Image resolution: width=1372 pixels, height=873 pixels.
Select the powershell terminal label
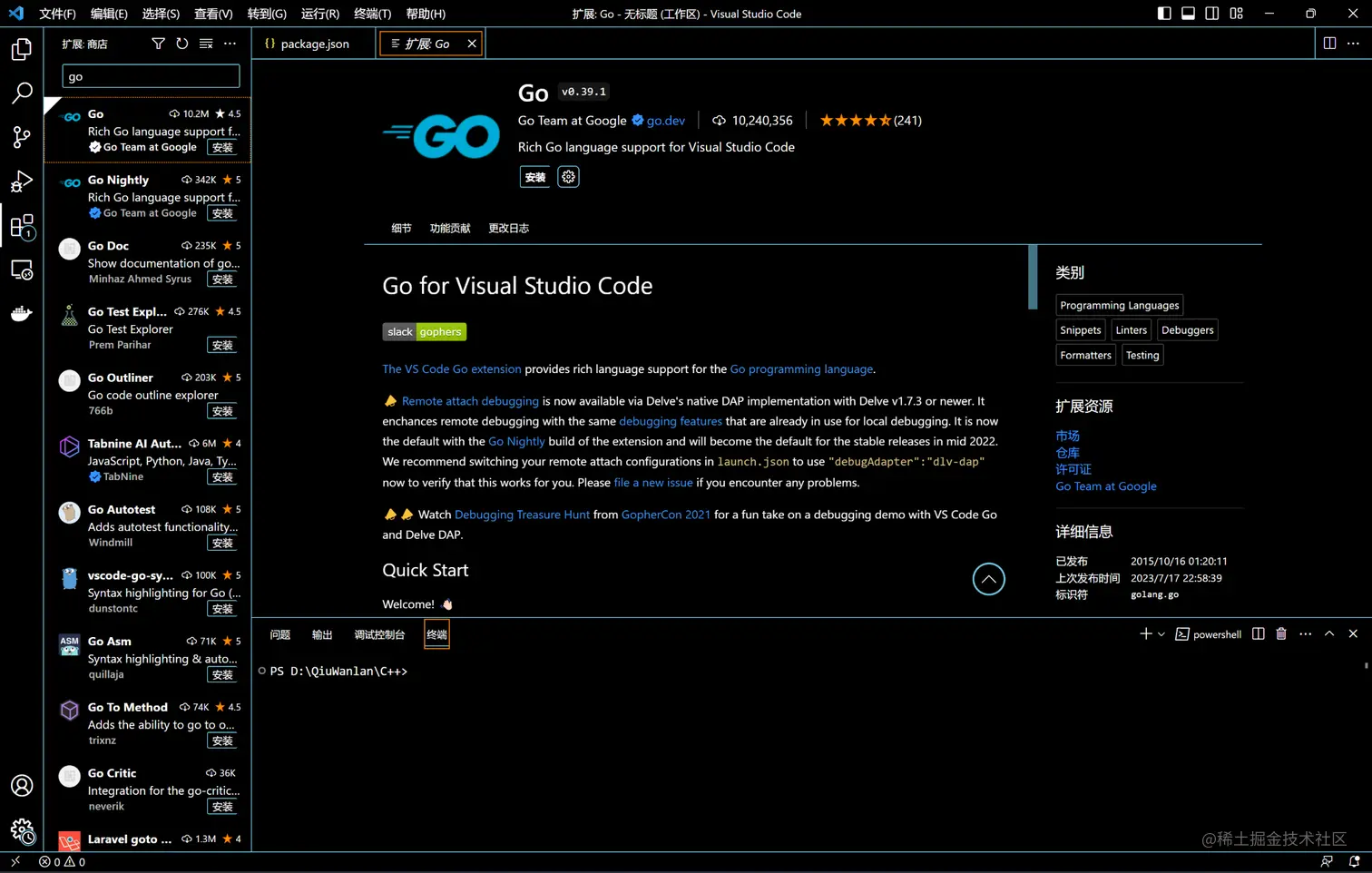pos(1209,634)
